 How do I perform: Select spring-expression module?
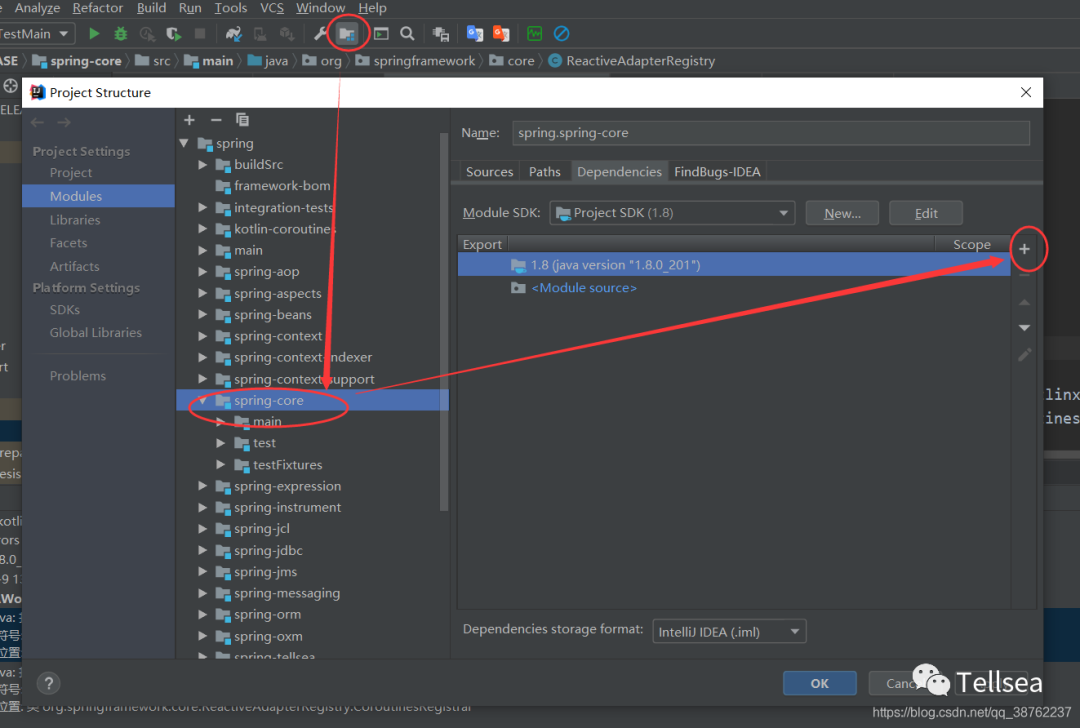[287, 486]
